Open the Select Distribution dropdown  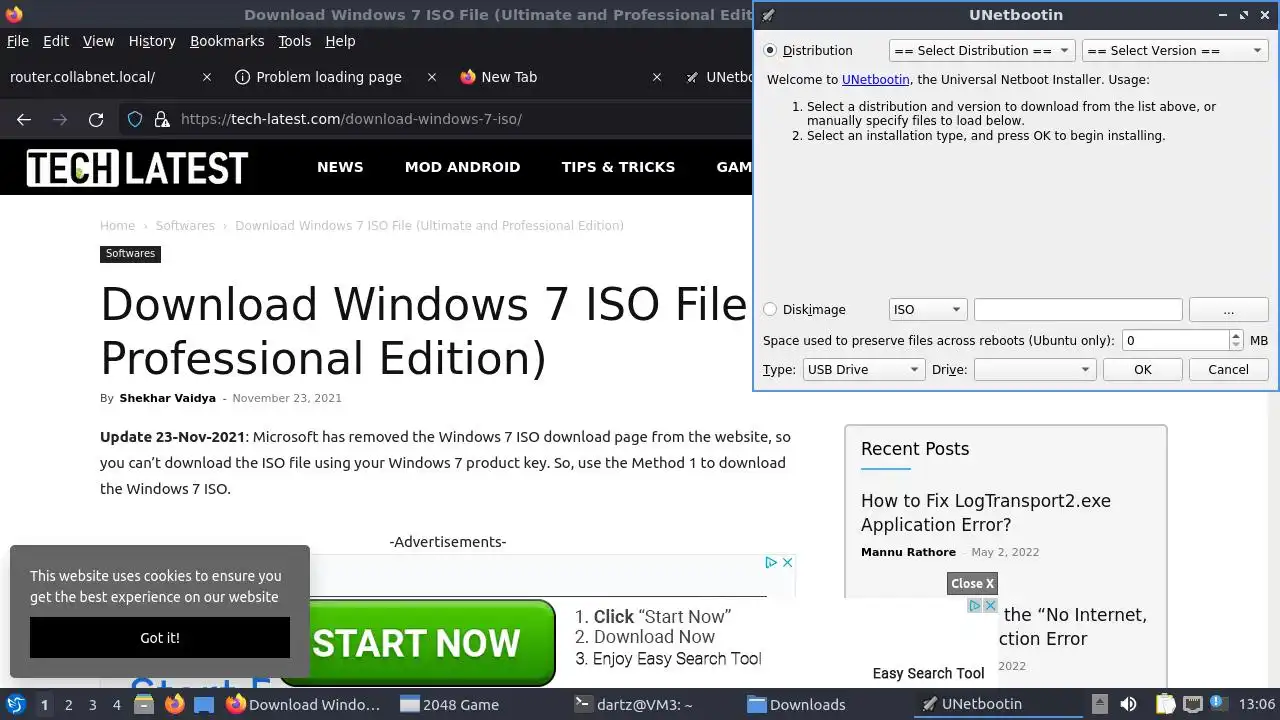click(982, 50)
